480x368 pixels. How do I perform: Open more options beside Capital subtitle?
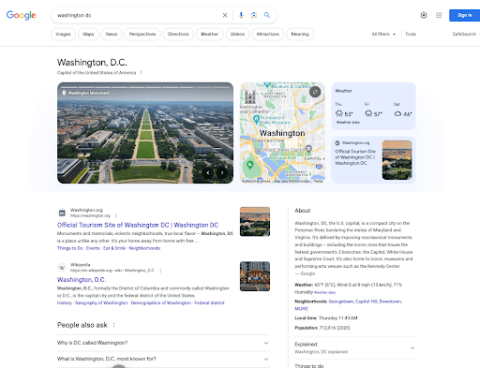[x=141, y=72]
